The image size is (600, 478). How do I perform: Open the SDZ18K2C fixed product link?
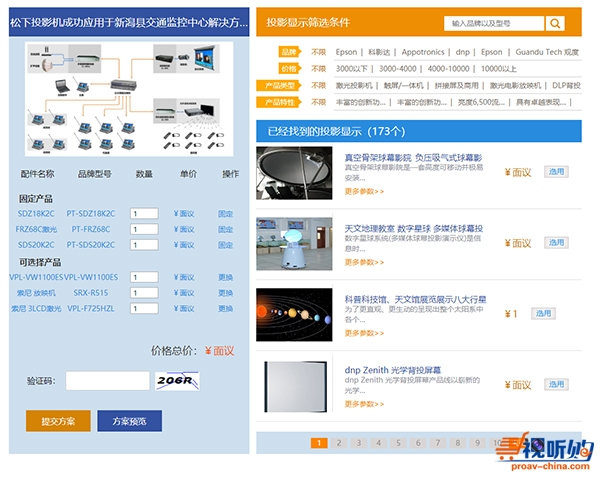[36, 214]
